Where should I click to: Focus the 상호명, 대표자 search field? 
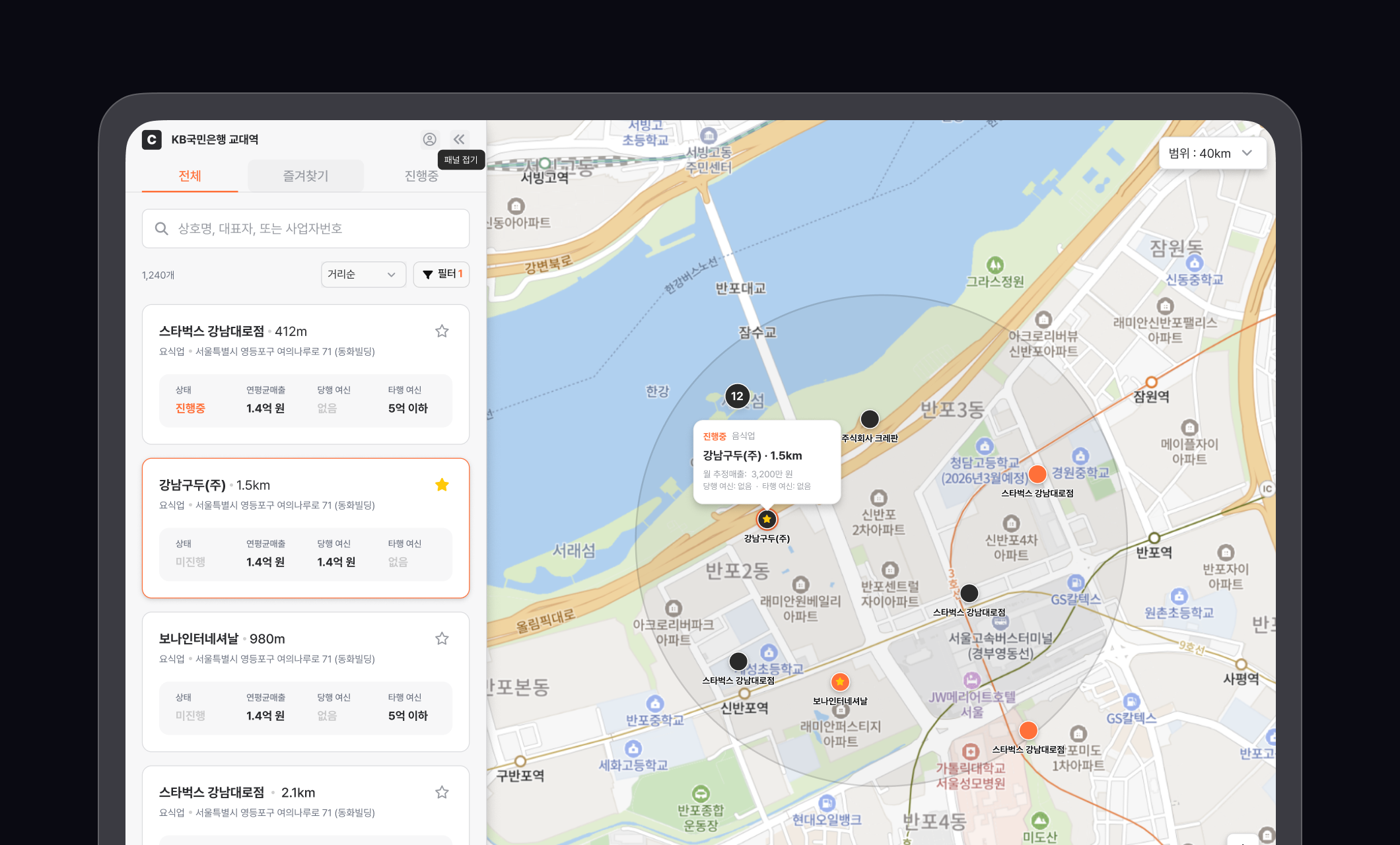pyautogui.click(x=305, y=228)
